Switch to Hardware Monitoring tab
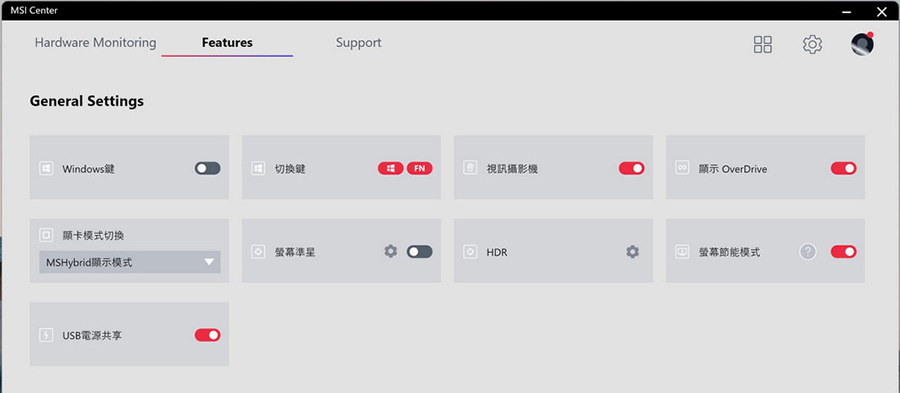900x393 pixels. point(95,42)
